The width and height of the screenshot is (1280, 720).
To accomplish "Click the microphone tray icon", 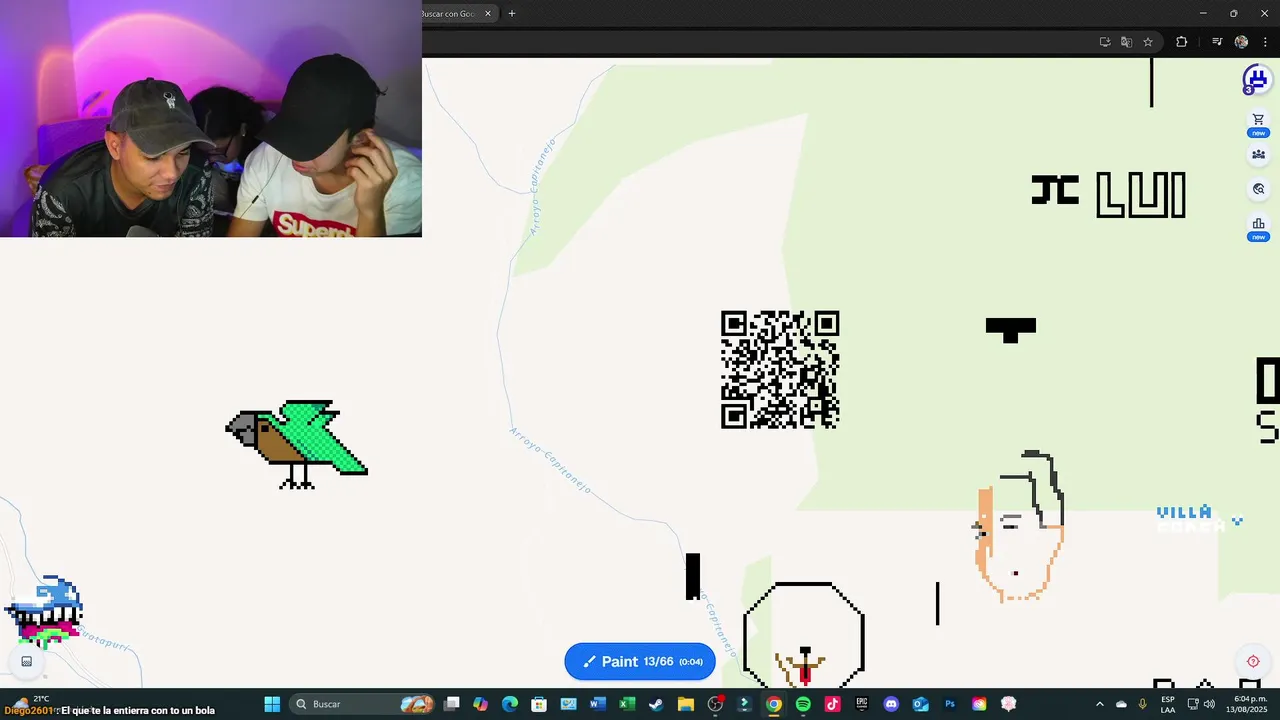I will click(1142, 704).
